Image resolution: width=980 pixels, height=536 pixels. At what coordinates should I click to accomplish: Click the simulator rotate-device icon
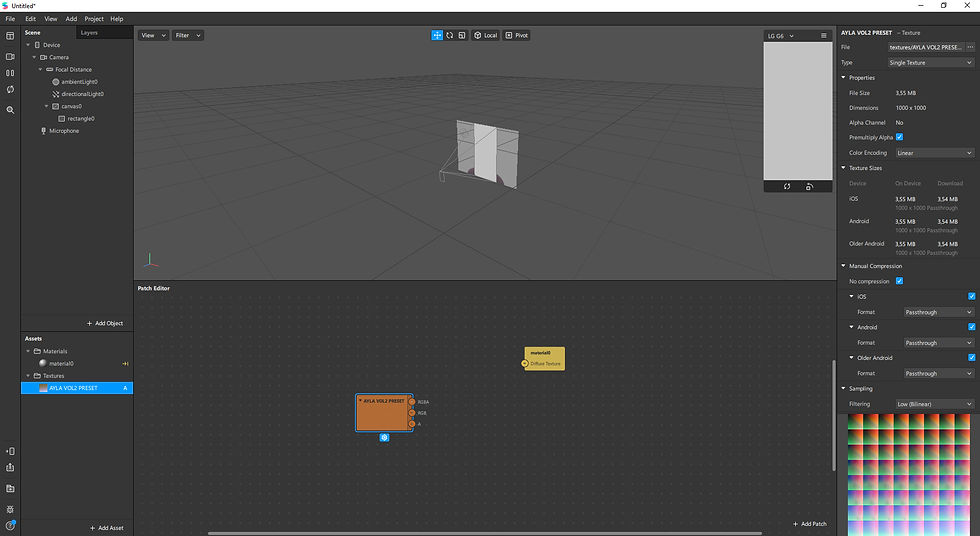click(809, 187)
